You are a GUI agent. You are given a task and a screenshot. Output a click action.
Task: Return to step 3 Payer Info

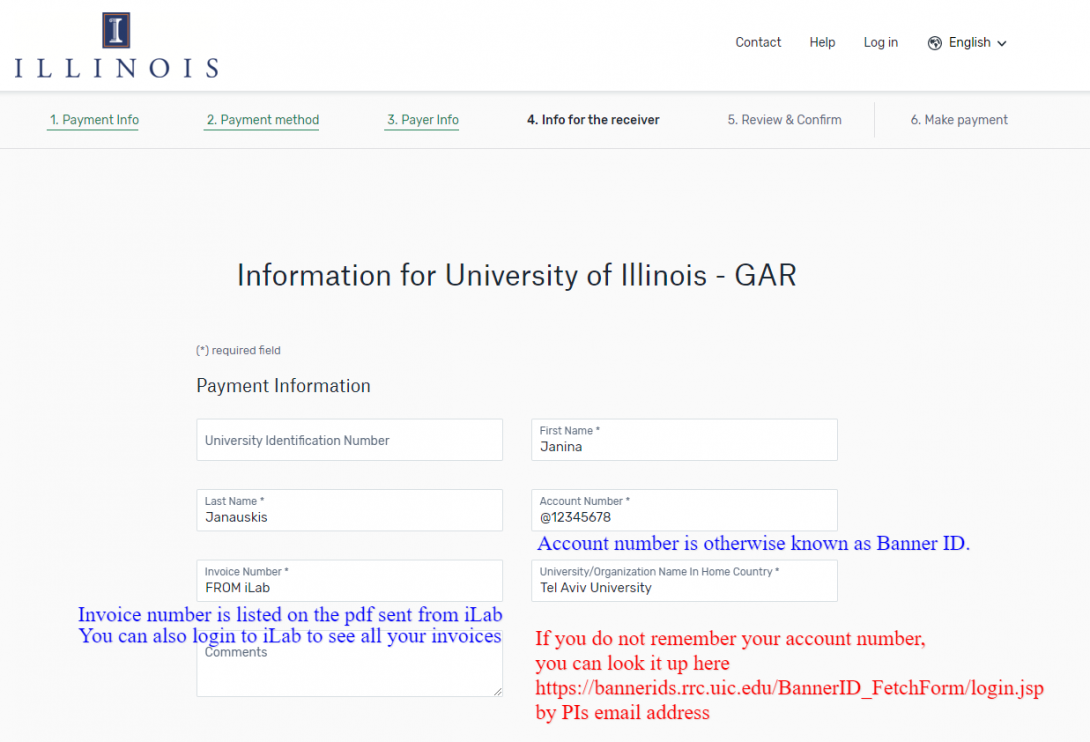point(423,120)
